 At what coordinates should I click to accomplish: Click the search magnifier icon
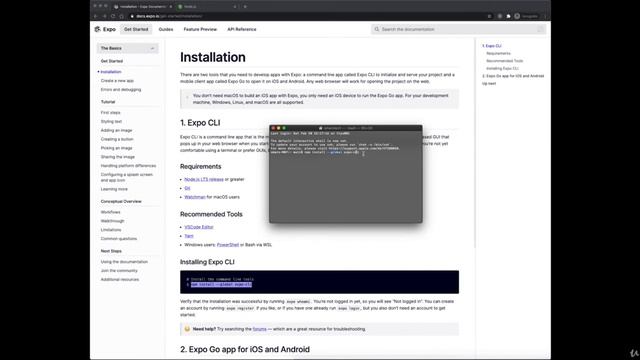377,29
